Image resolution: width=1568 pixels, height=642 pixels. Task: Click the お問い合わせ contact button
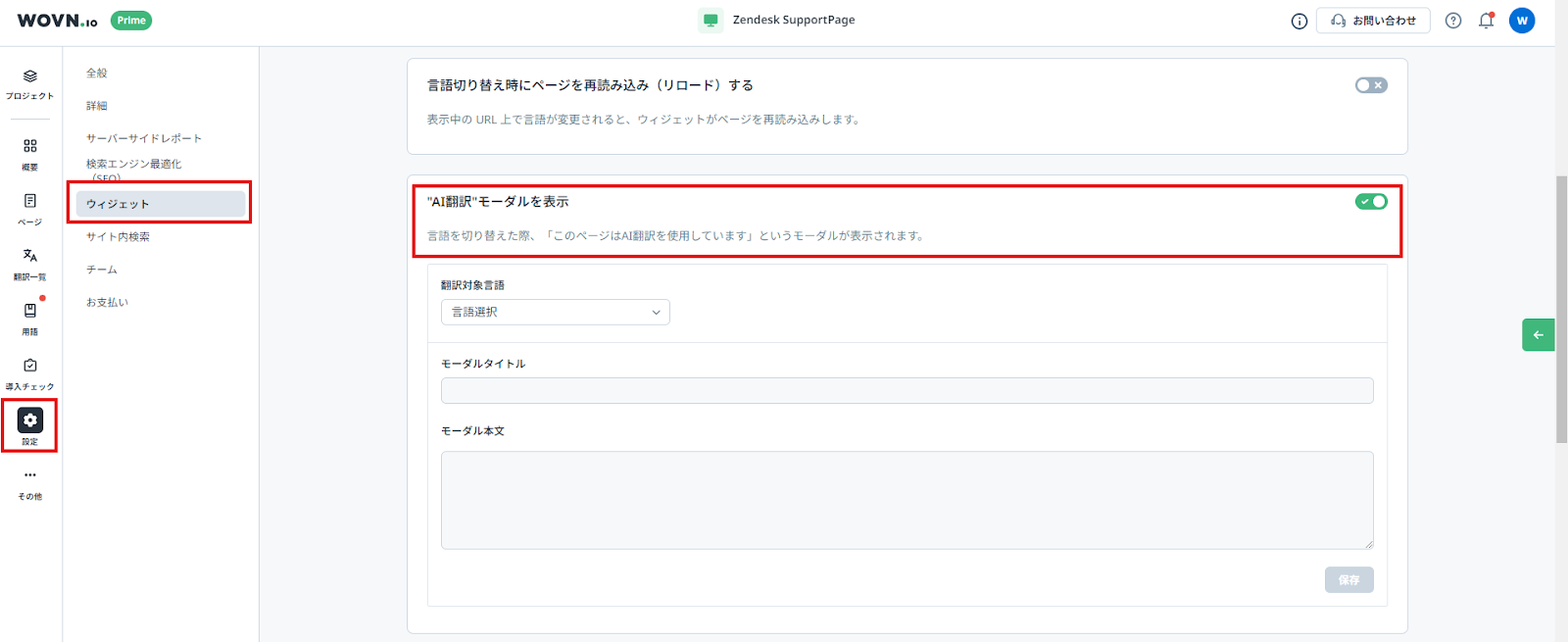(x=1372, y=21)
